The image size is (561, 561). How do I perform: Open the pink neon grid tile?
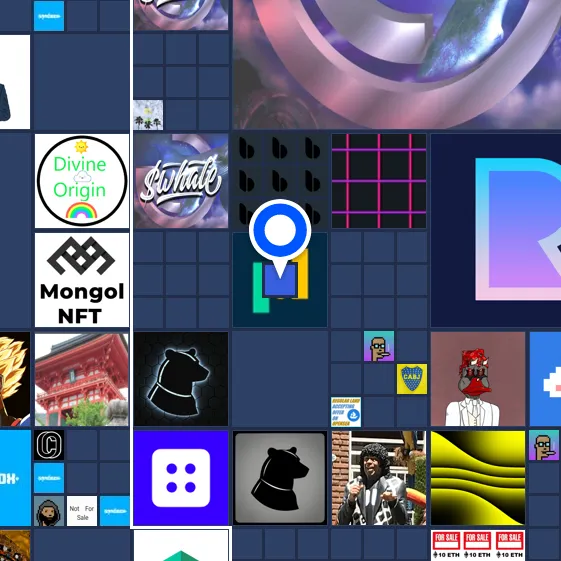tap(379, 181)
